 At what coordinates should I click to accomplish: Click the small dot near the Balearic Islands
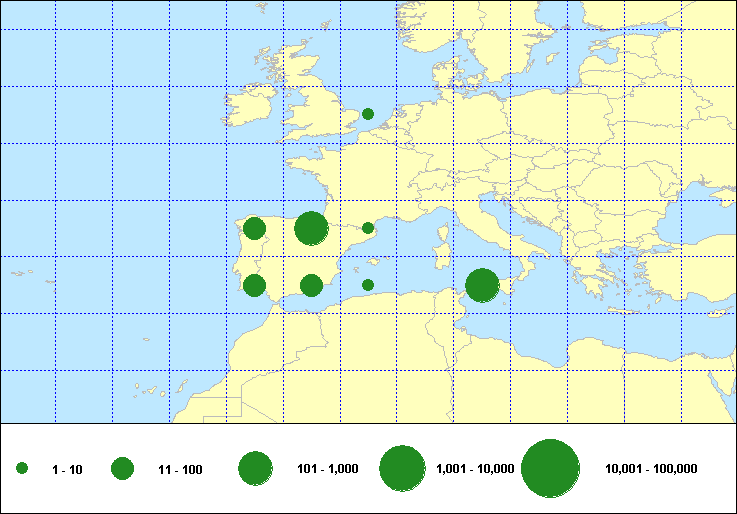pyautogui.click(x=368, y=285)
